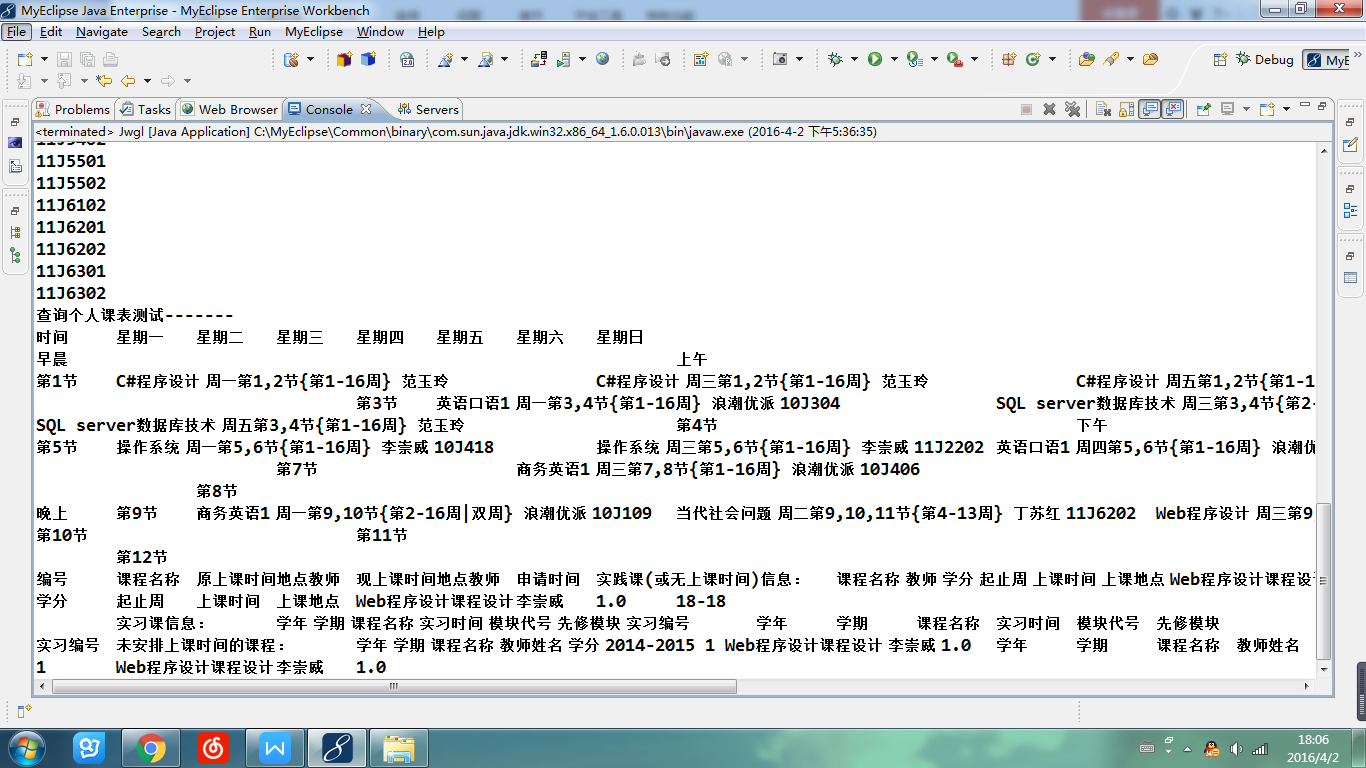1366x768 pixels.
Task: Switch to the Problems tab
Action: pyautogui.click(x=73, y=109)
